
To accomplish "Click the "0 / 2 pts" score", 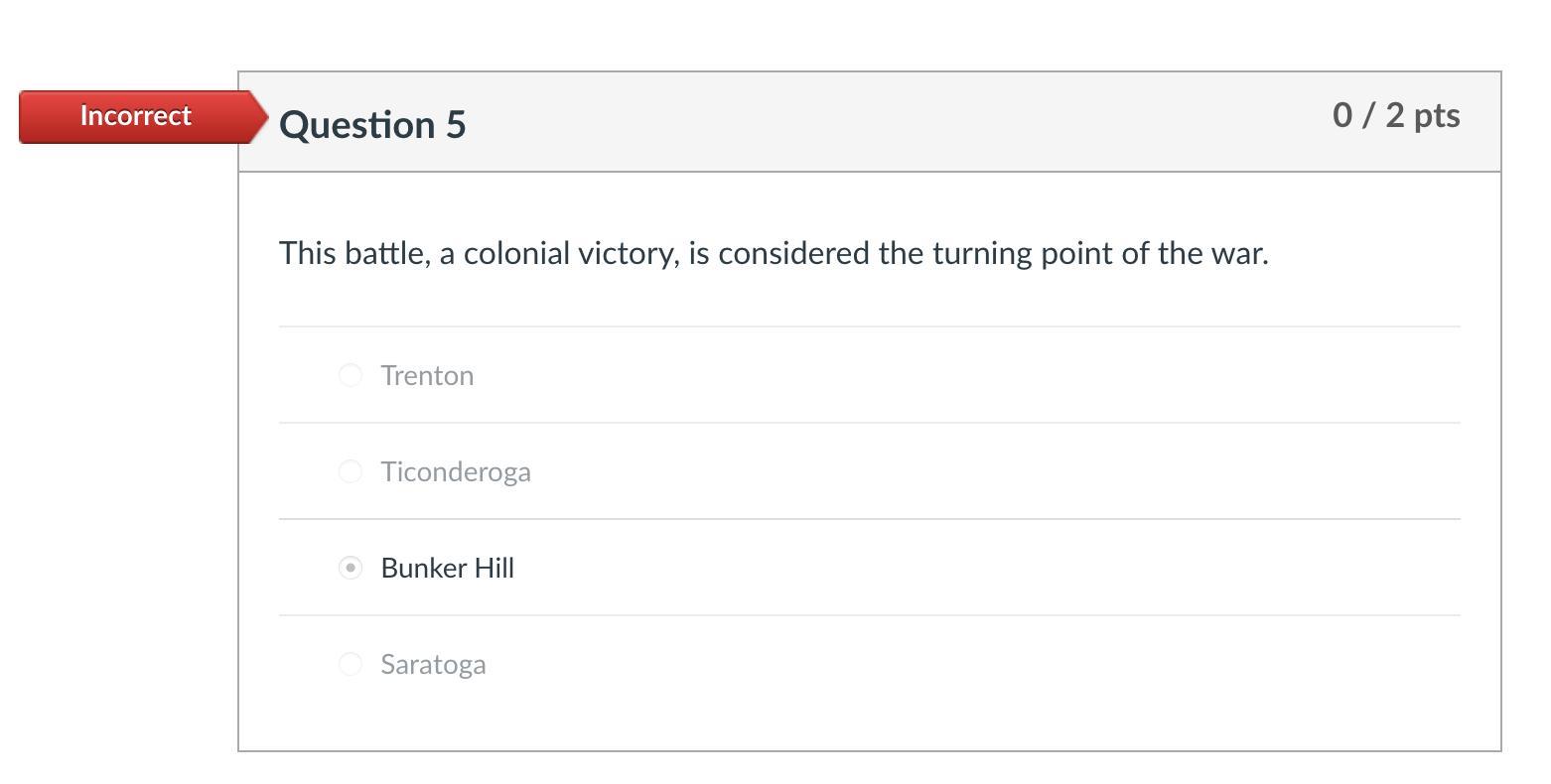I will (1395, 115).
